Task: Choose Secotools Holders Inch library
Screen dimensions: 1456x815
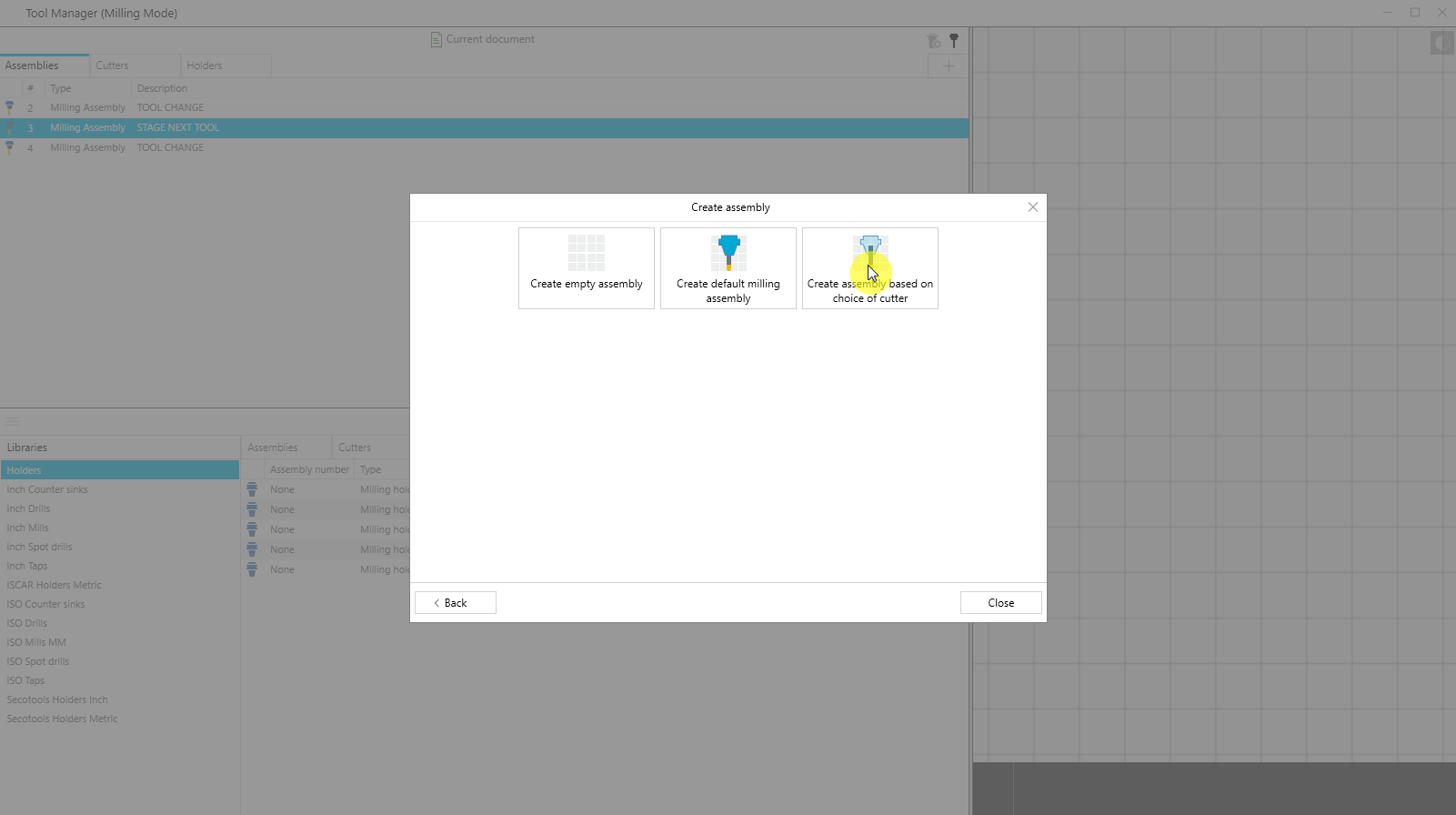Action: pos(57,699)
